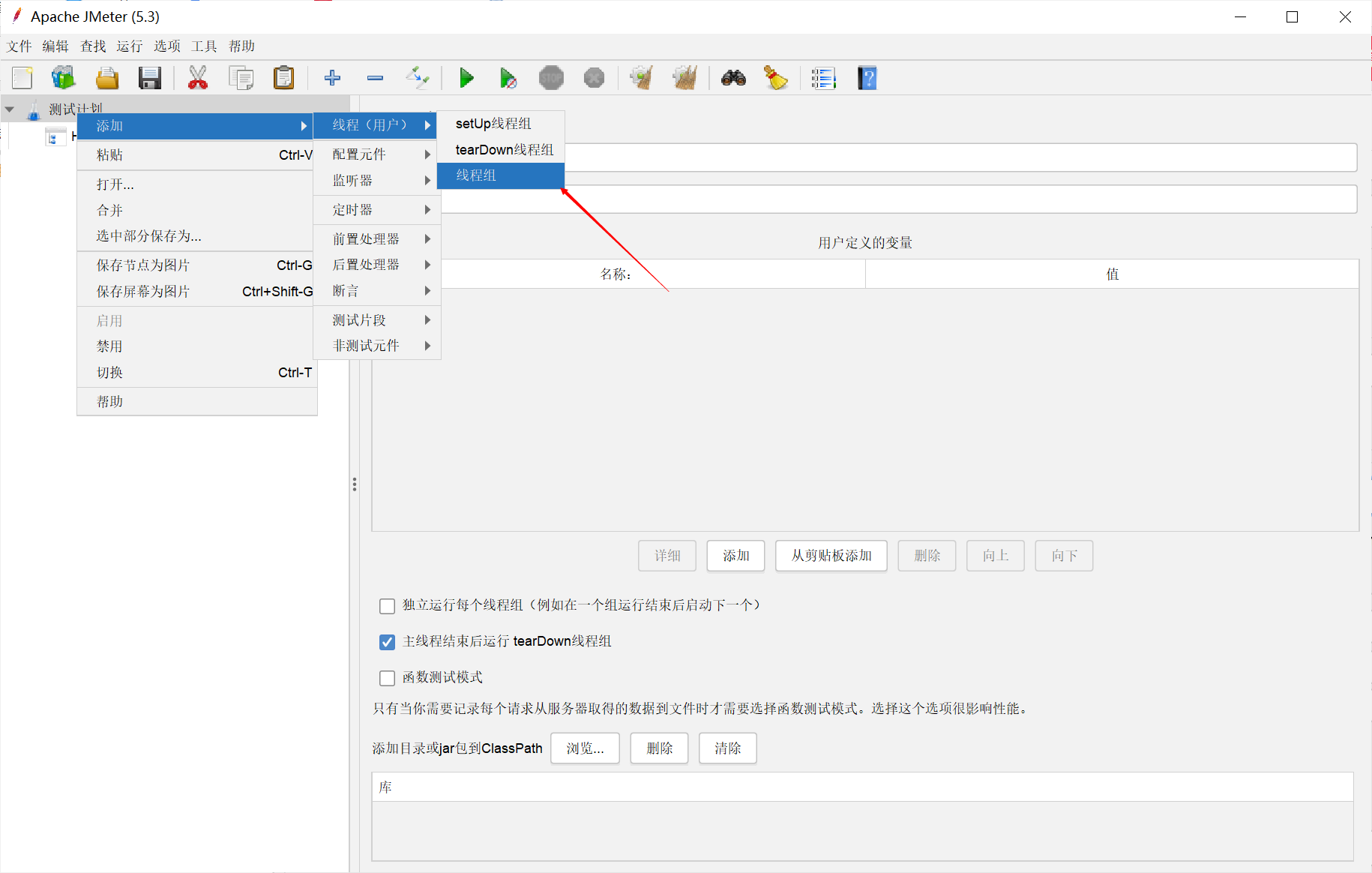This screenshot has width=1372, height=873.
Task: Open the 帮助 menu in menu bar
Action: click(241, 46)
